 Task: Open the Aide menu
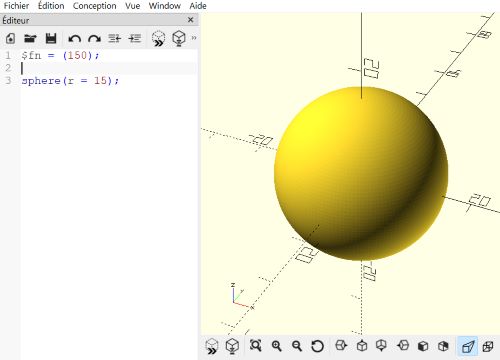[198, 6]
